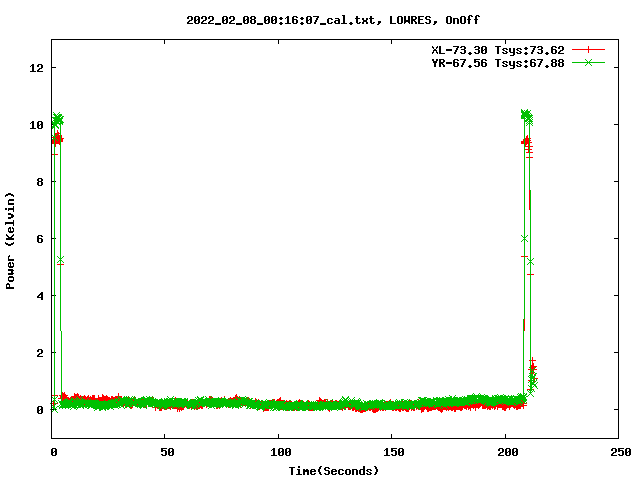Click the green peak cluster above 10 Kelvin near 210 seconds
Screen dimensions: 640x480
[x=527, y=116]
